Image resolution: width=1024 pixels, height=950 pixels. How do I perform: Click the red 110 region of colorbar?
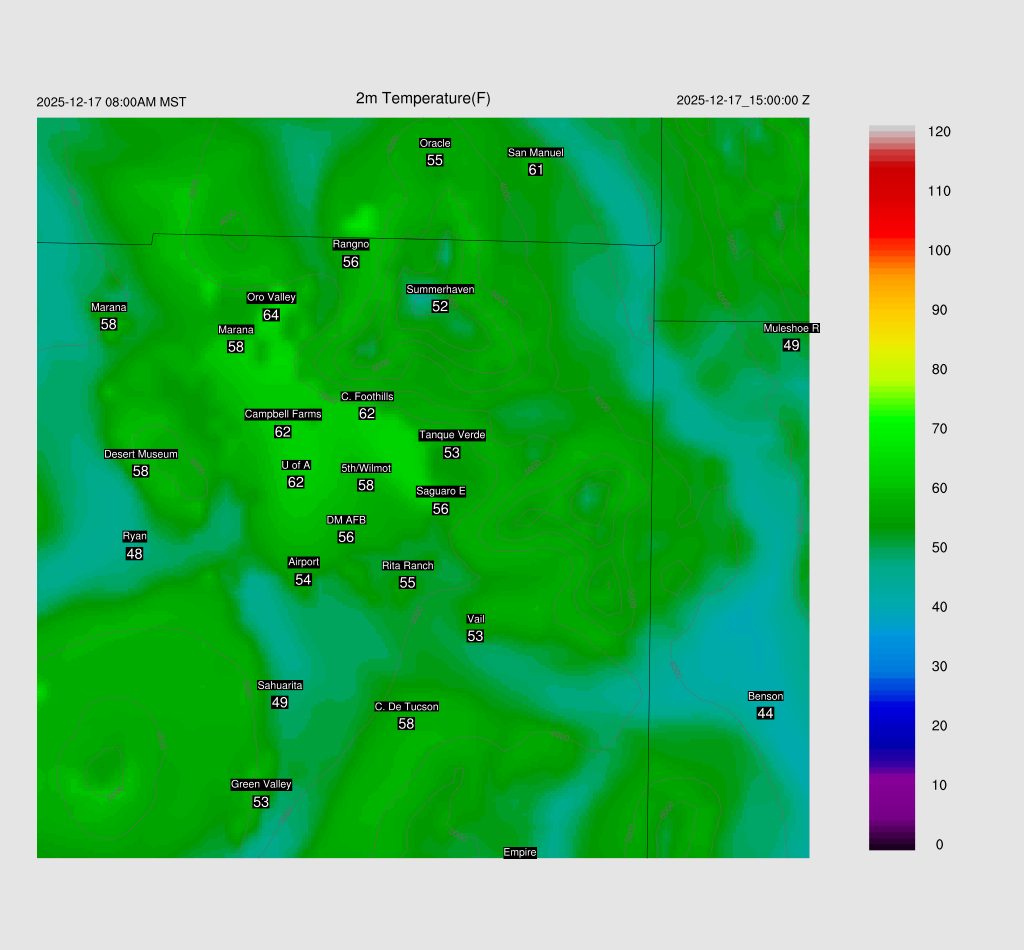pyautogui.click(x=892, y=191)
